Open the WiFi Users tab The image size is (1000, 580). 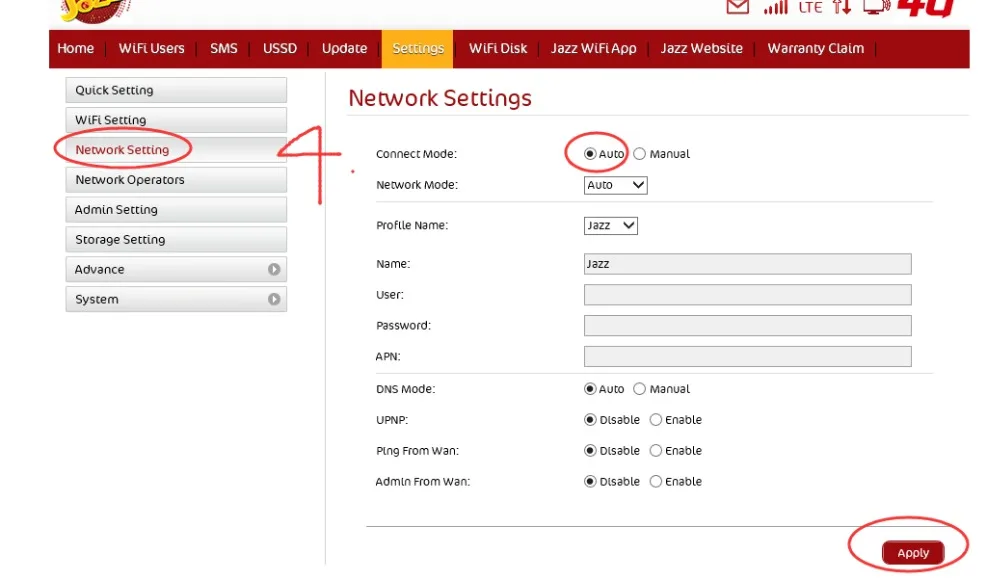click(152, 48)
